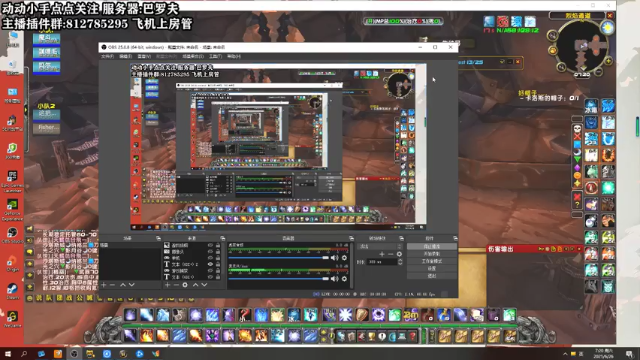The height and width of the screenshot is (360, 640).
Task: Click the 设置 settings button in controls
Action: 431,269
